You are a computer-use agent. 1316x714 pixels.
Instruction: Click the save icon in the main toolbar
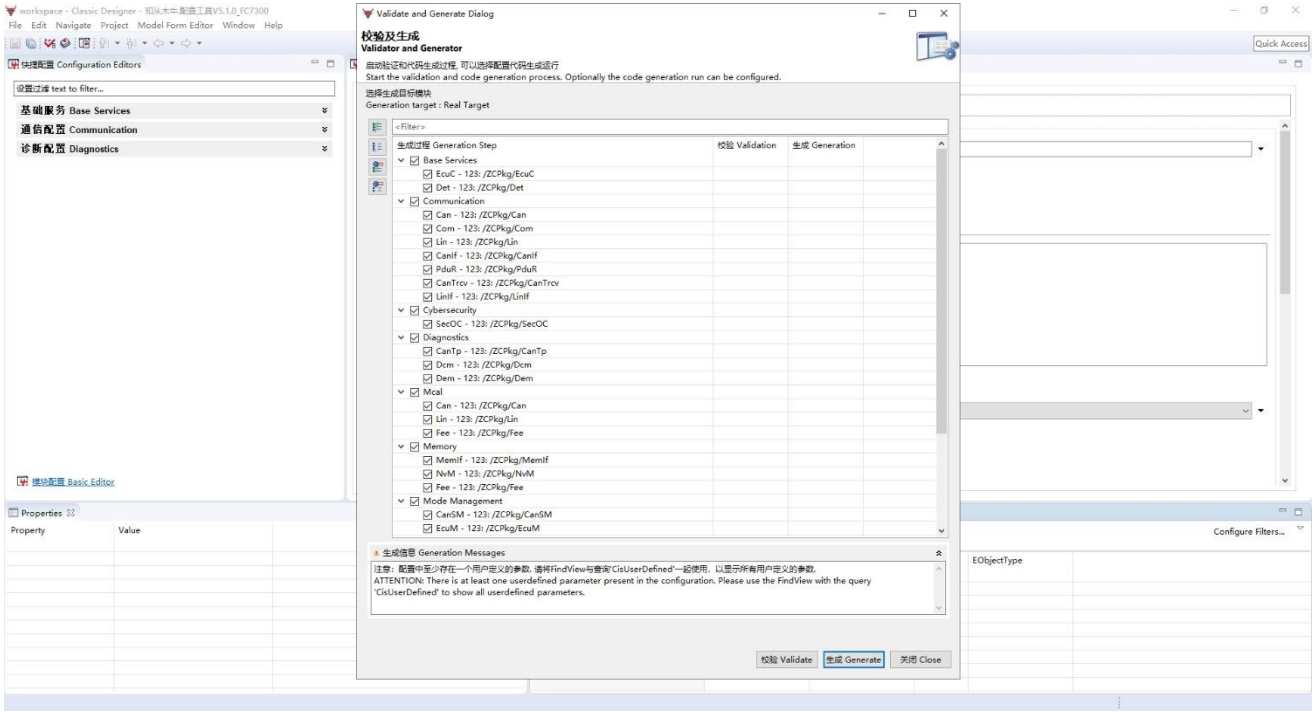pos(13,45)
